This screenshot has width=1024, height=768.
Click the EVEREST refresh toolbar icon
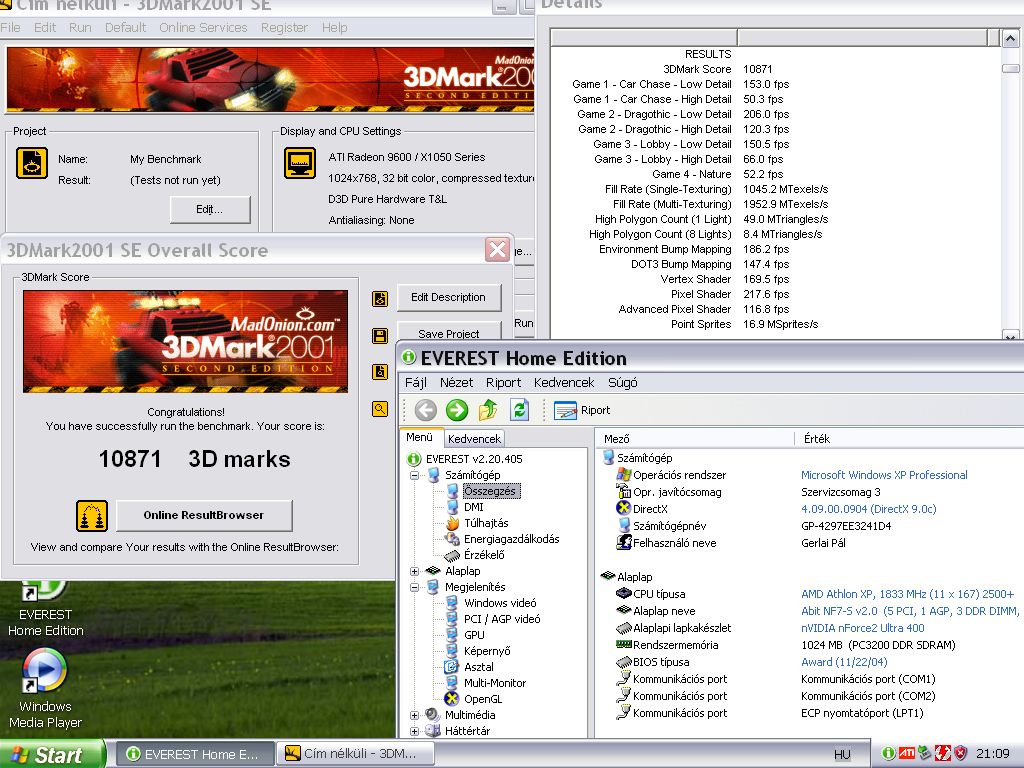point(519,410)
